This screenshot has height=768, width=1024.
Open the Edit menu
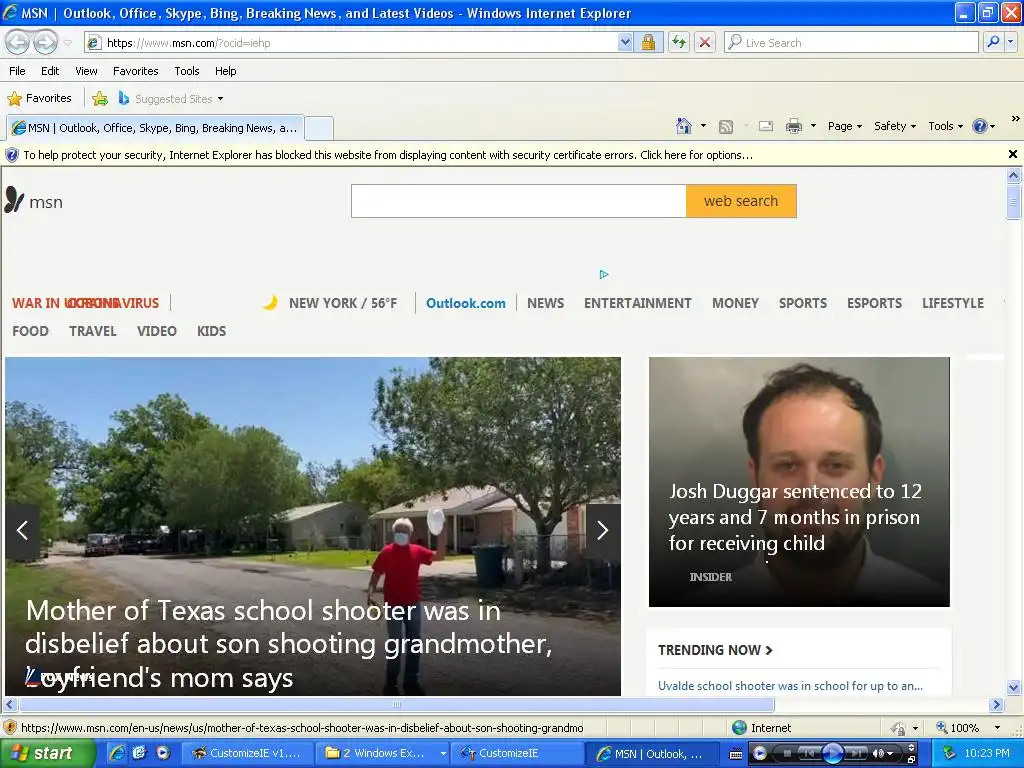click(x=50, y=71)
